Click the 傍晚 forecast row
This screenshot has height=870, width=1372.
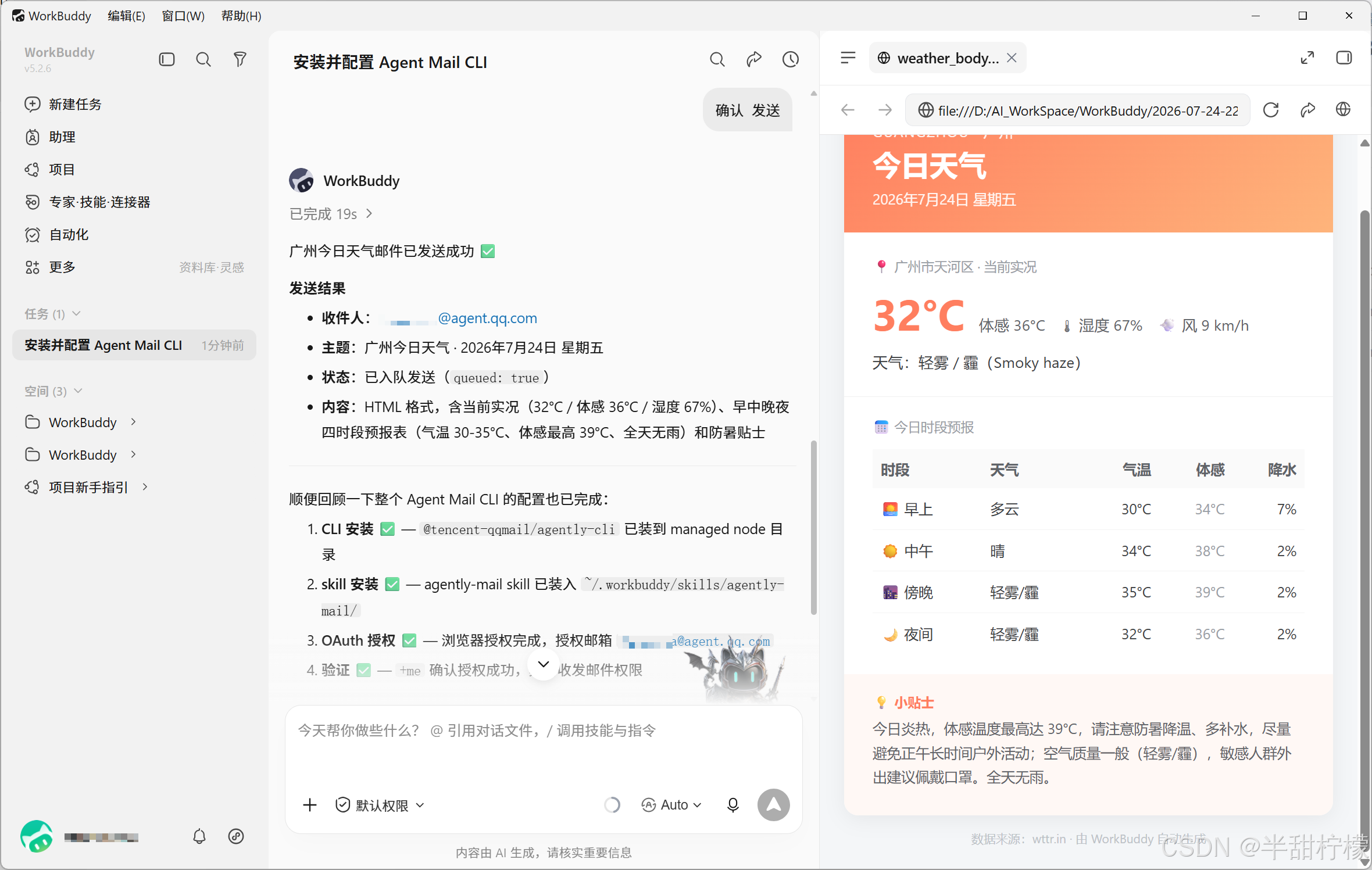[1088, 592]
